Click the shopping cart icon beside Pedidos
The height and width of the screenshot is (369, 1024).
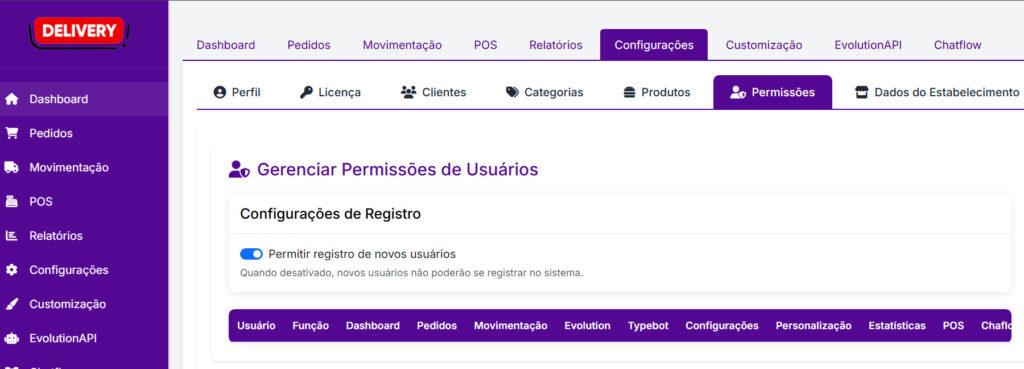tap(11, 133)
